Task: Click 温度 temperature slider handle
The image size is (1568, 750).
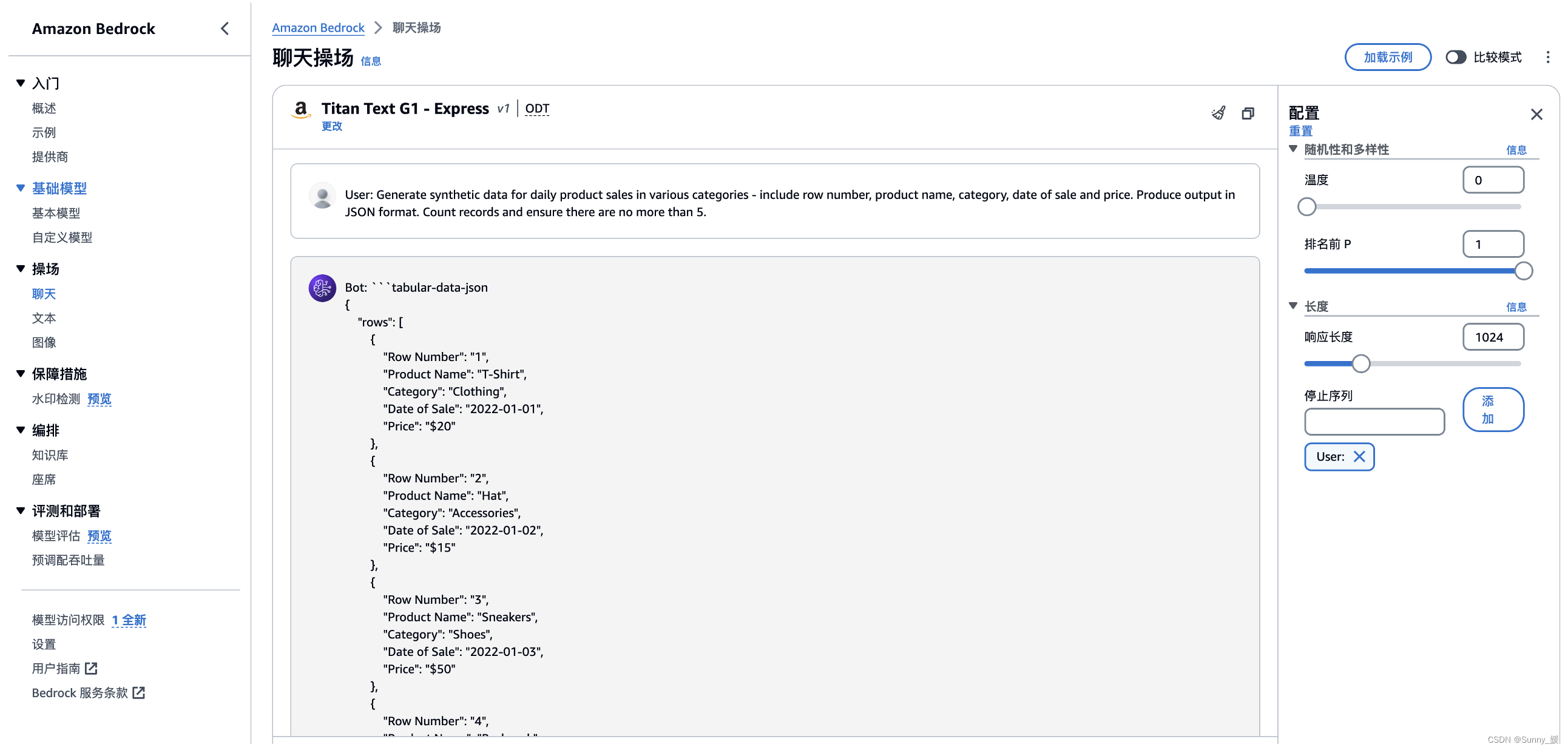Action: pos(1306,207)
